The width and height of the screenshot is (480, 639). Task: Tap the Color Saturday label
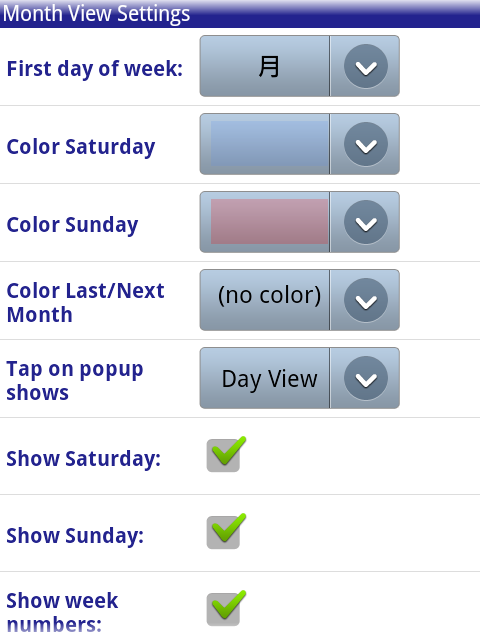81,147
